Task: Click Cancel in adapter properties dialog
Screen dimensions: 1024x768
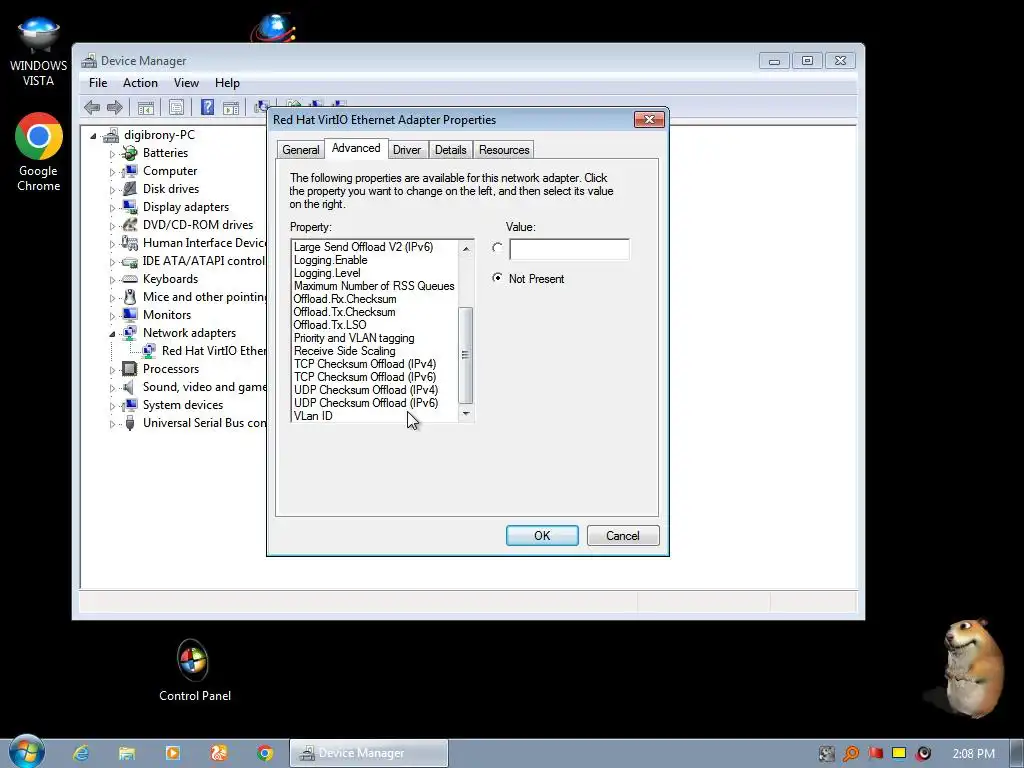Action: pyautogui.click(x=623, y=536)
